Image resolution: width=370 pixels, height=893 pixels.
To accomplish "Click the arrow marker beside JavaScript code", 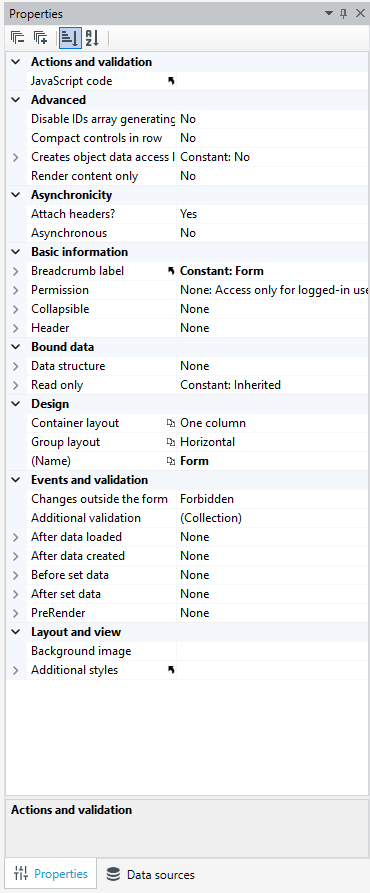I will pos(171,81).
